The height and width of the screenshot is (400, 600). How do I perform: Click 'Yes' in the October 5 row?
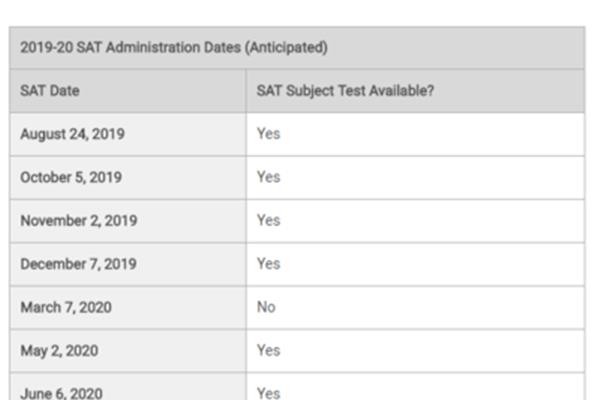click(x=268, y=177)
